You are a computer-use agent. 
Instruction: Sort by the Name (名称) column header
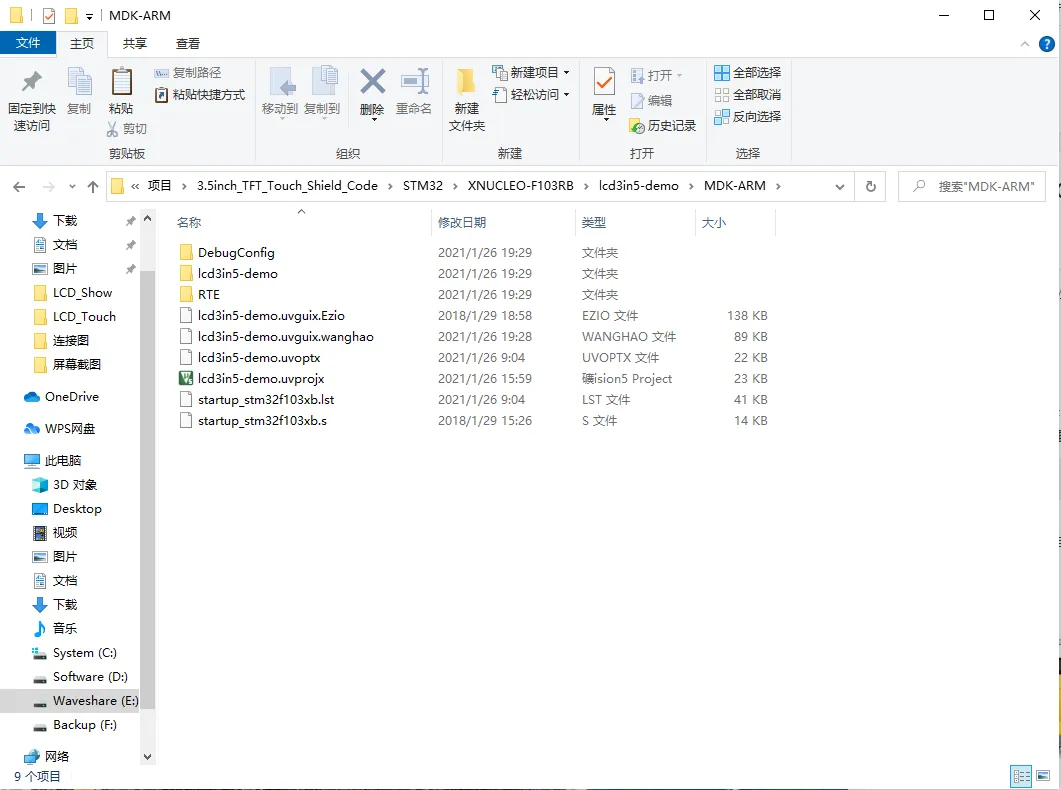point(189,223)
